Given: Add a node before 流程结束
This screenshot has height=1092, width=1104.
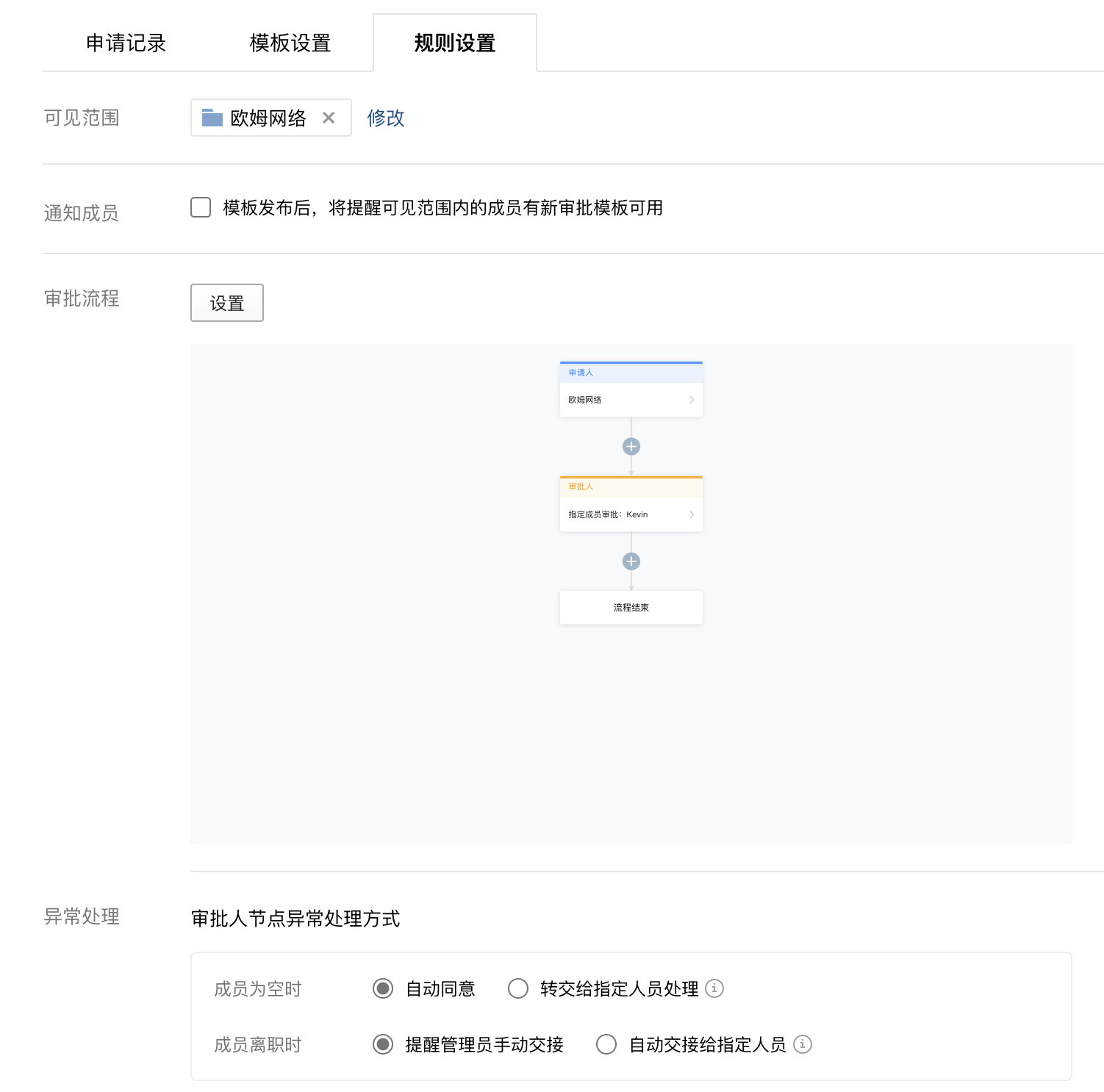Looking at the screenshot, I should (631, 561).
